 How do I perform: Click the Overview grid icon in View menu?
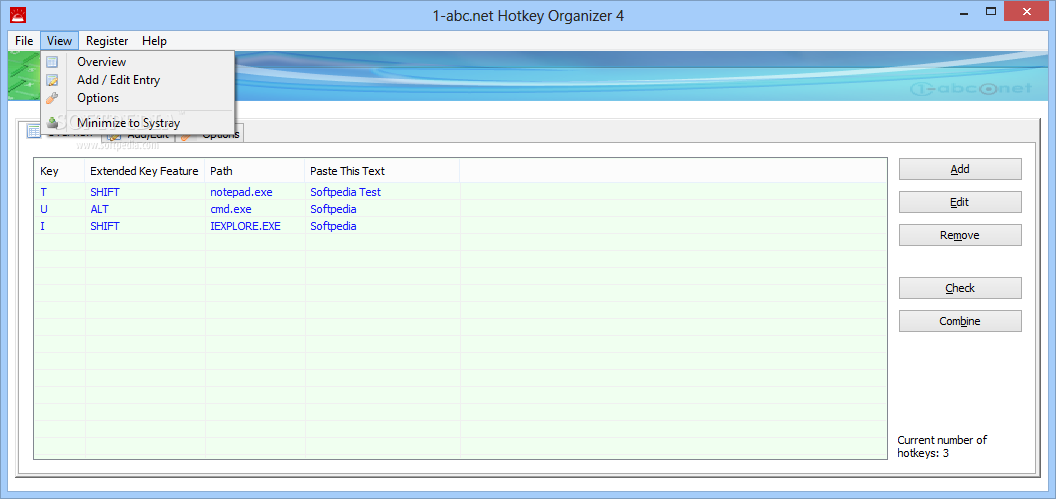tap(52, 62)
